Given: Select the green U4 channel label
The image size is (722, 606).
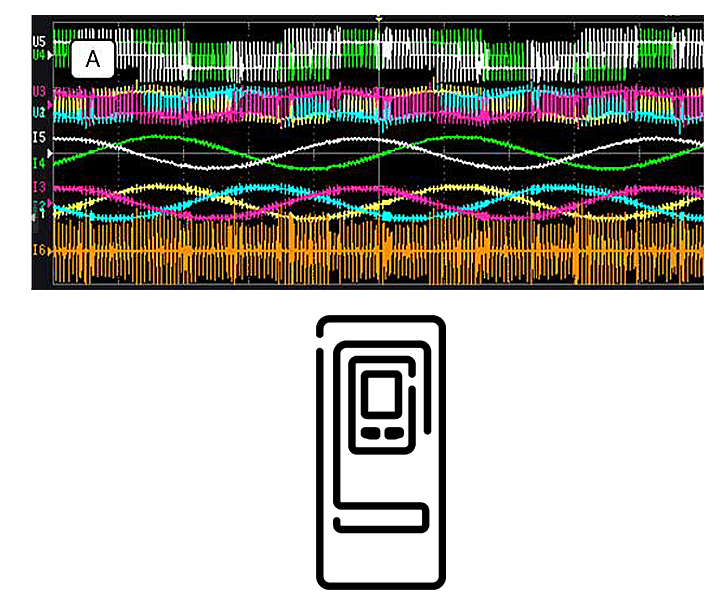Looking at the screenshot, I should tap(39, 55).
